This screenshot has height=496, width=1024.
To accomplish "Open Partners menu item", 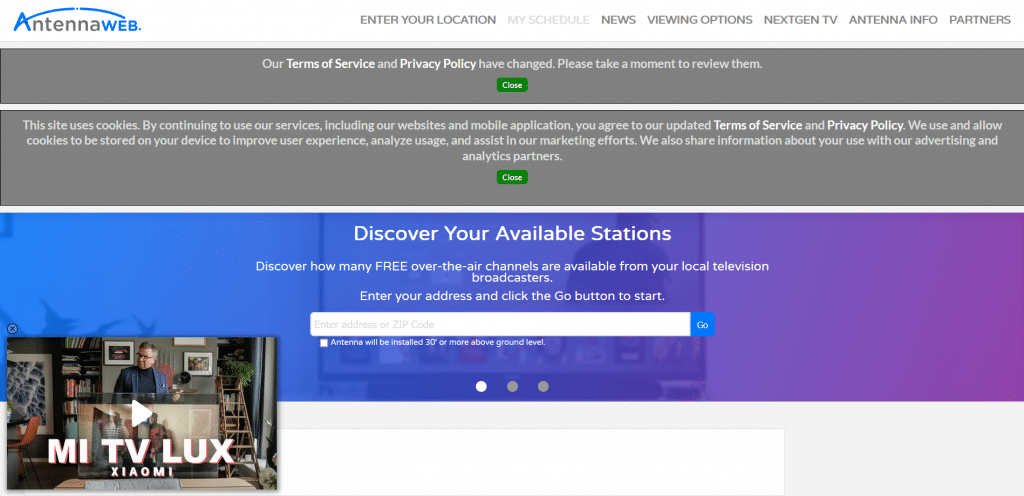I will tap(980, 20).
